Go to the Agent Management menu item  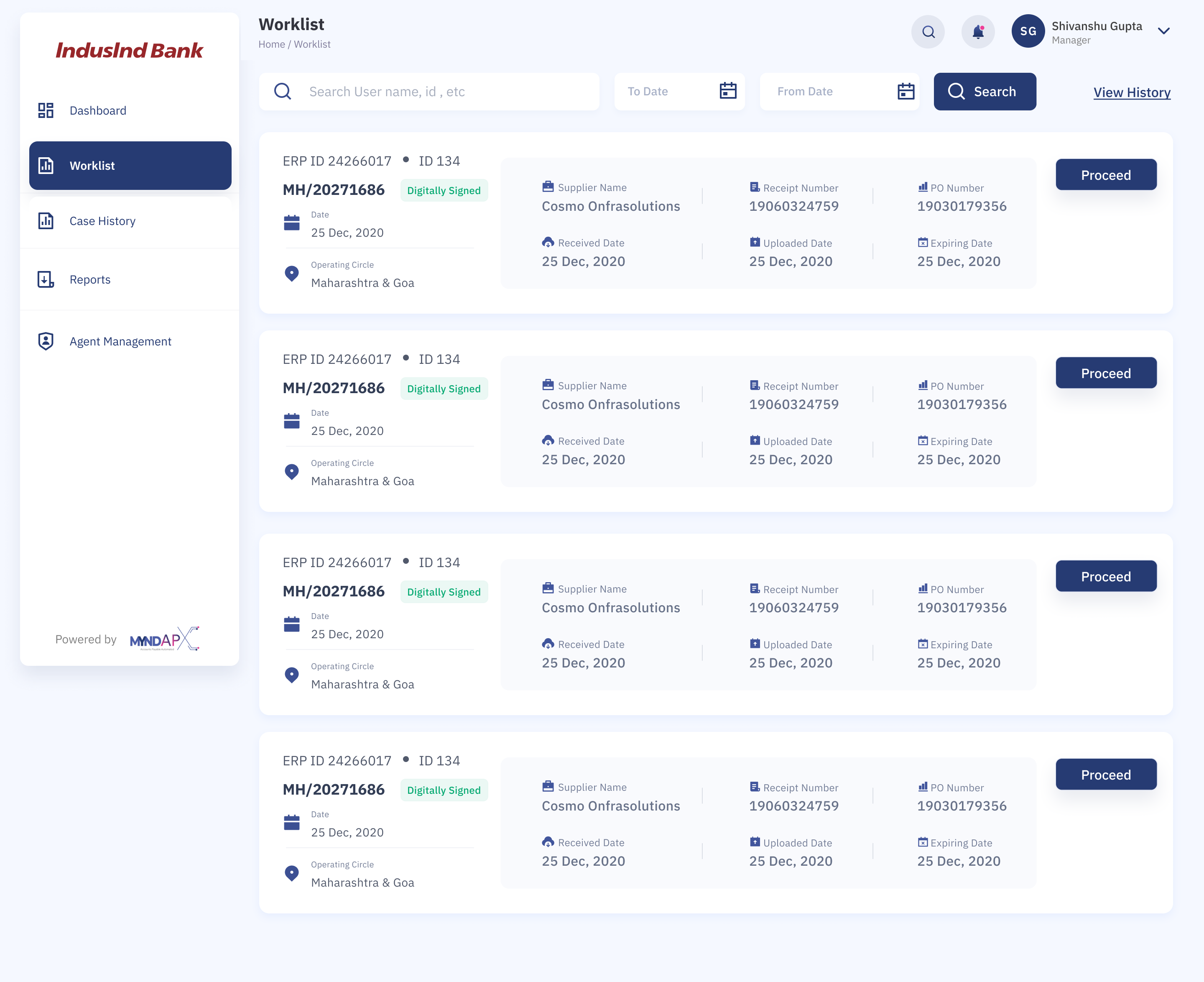click(x=120, y=342)
